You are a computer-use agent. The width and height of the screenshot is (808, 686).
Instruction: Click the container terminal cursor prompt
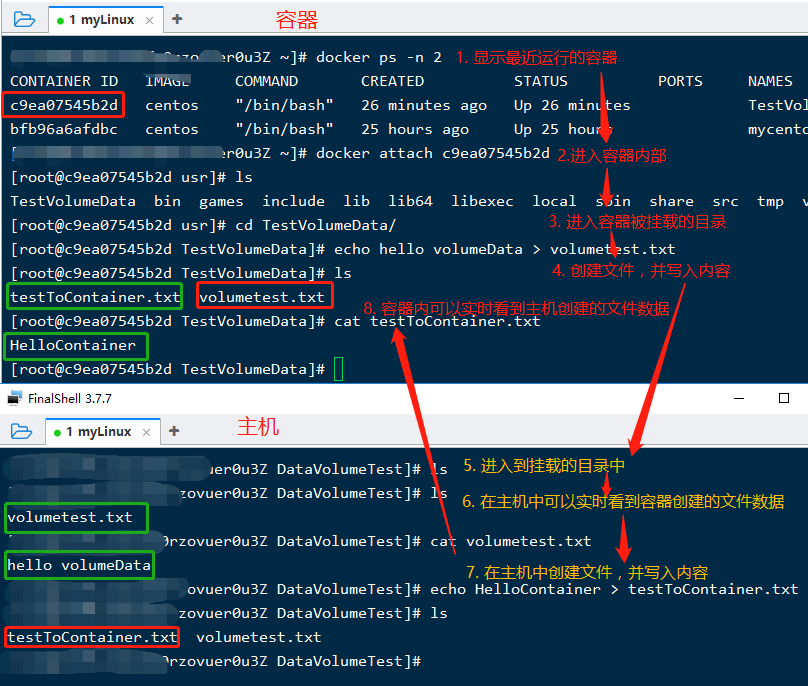pyautogui.click(x=339, y=369)
